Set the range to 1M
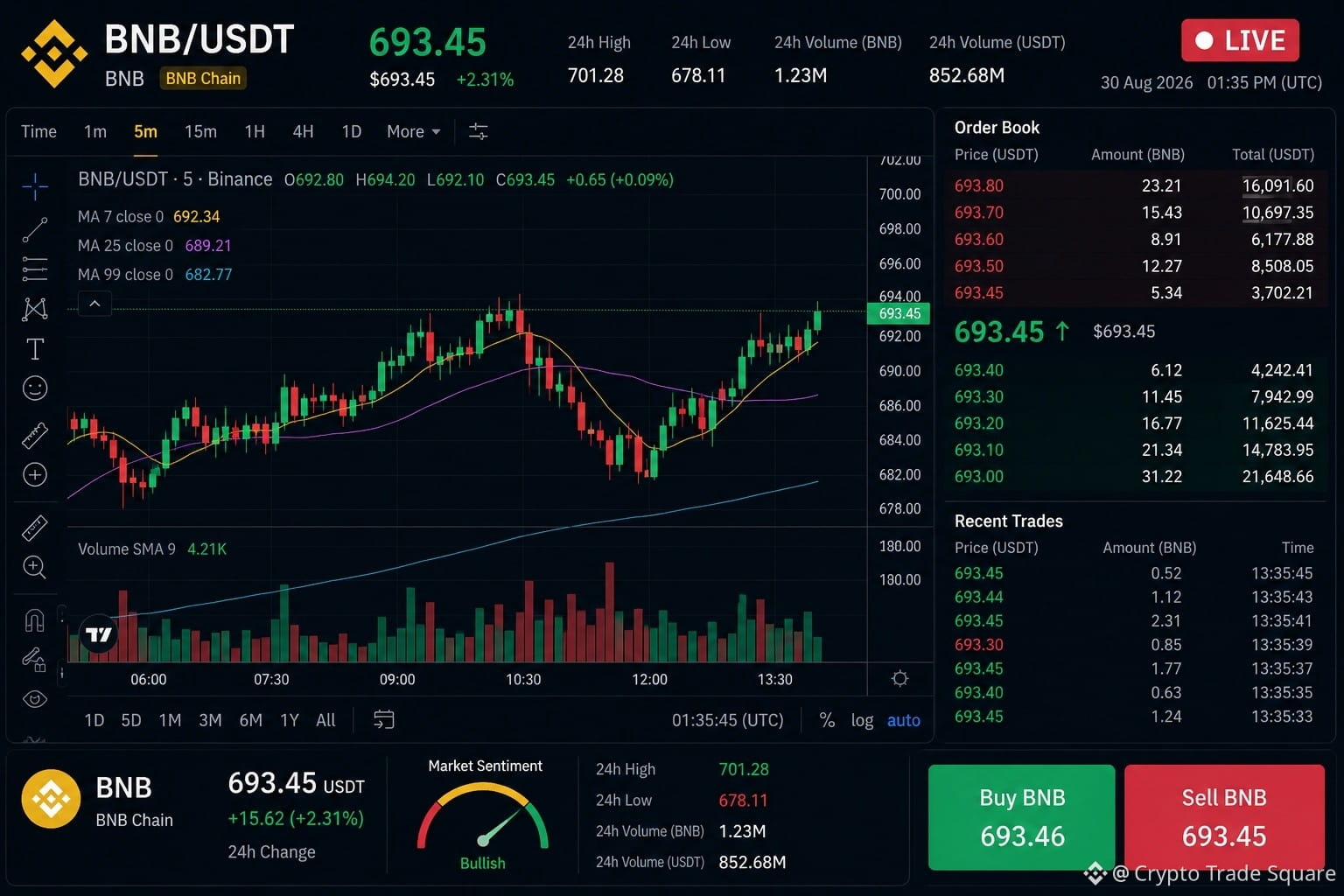1344x896 pixels. pos(170,720)
